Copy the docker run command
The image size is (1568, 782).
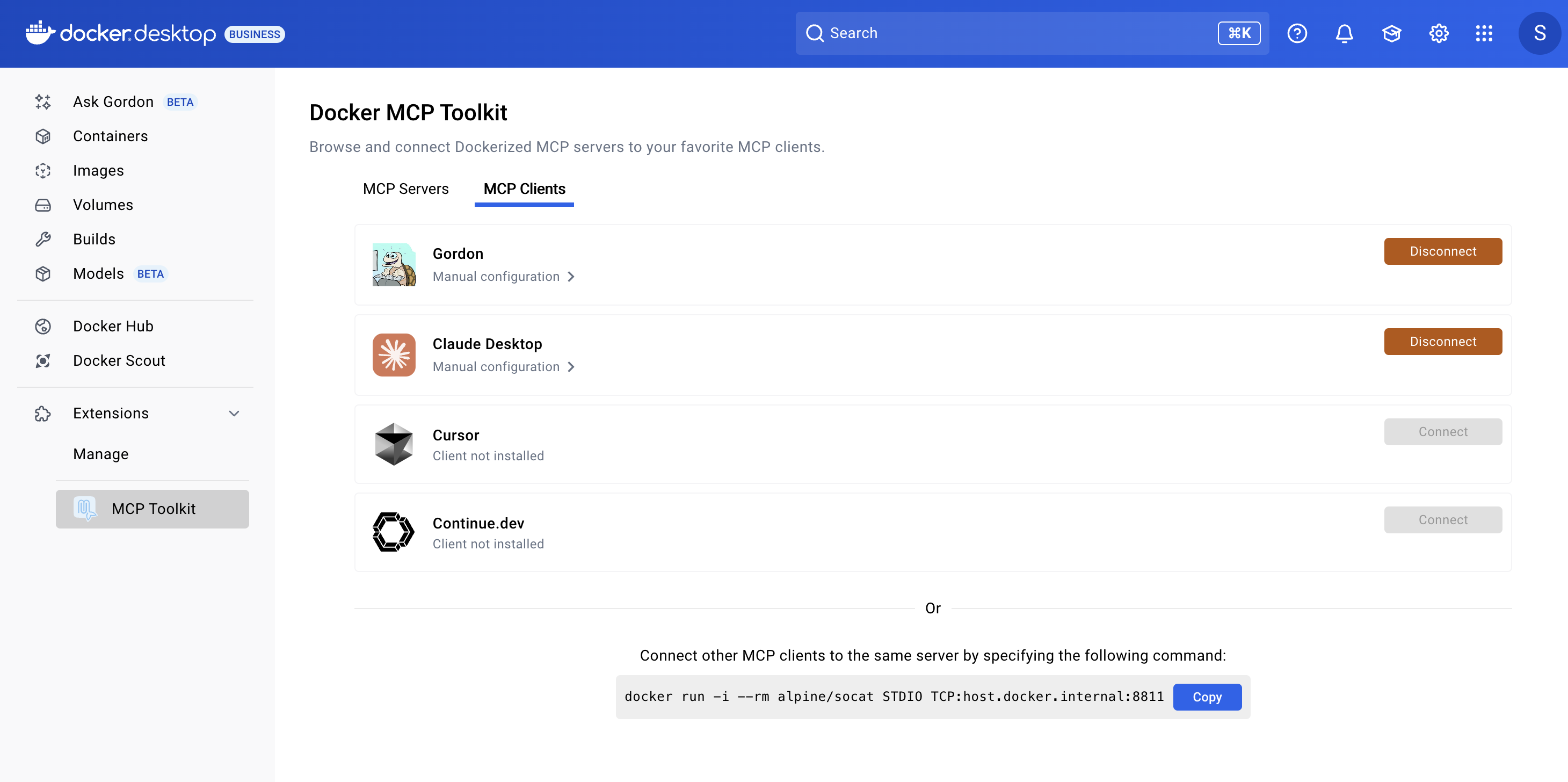pos(1207,697)
